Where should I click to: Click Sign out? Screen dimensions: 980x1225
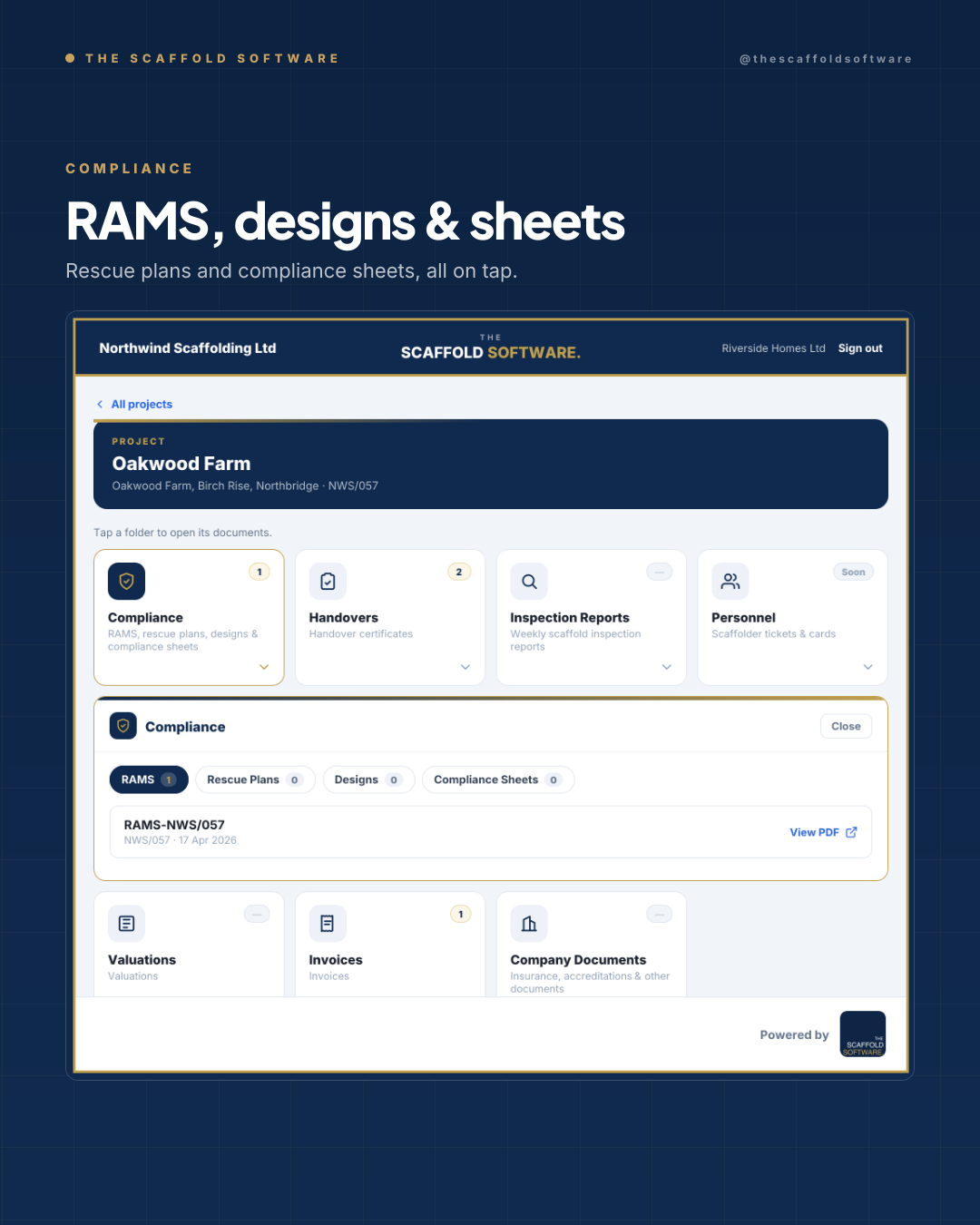[860, 348]
